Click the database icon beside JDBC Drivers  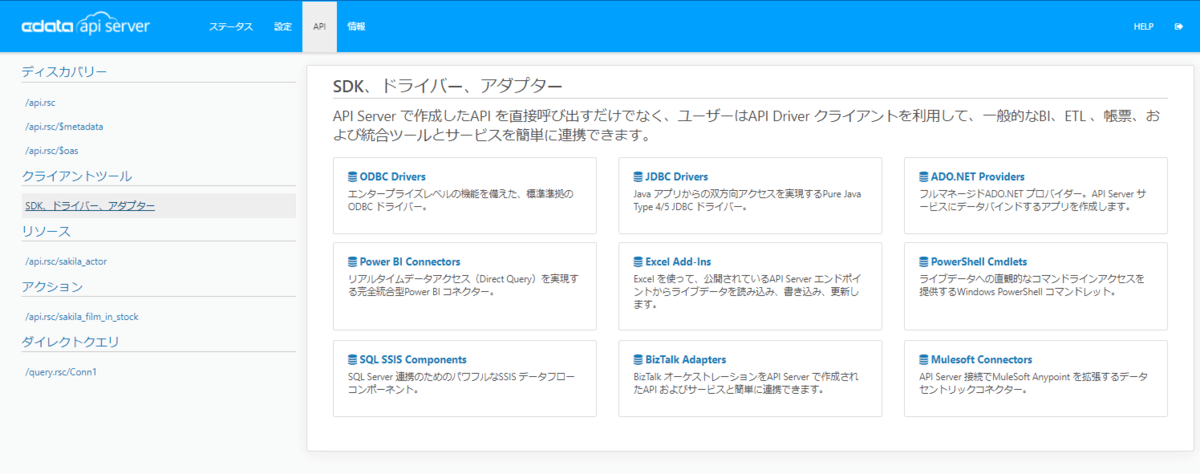(638, 177)
